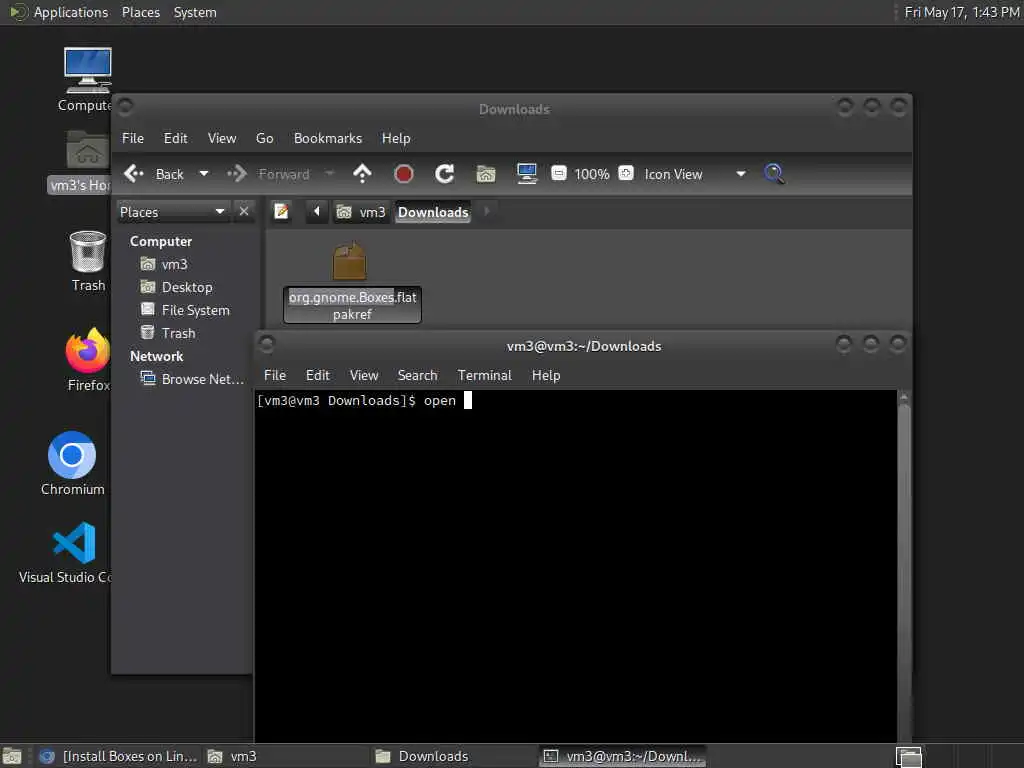Select the Trash desktop icon
Viewport: 1024px width, 768px height.
tap(88, 261)
